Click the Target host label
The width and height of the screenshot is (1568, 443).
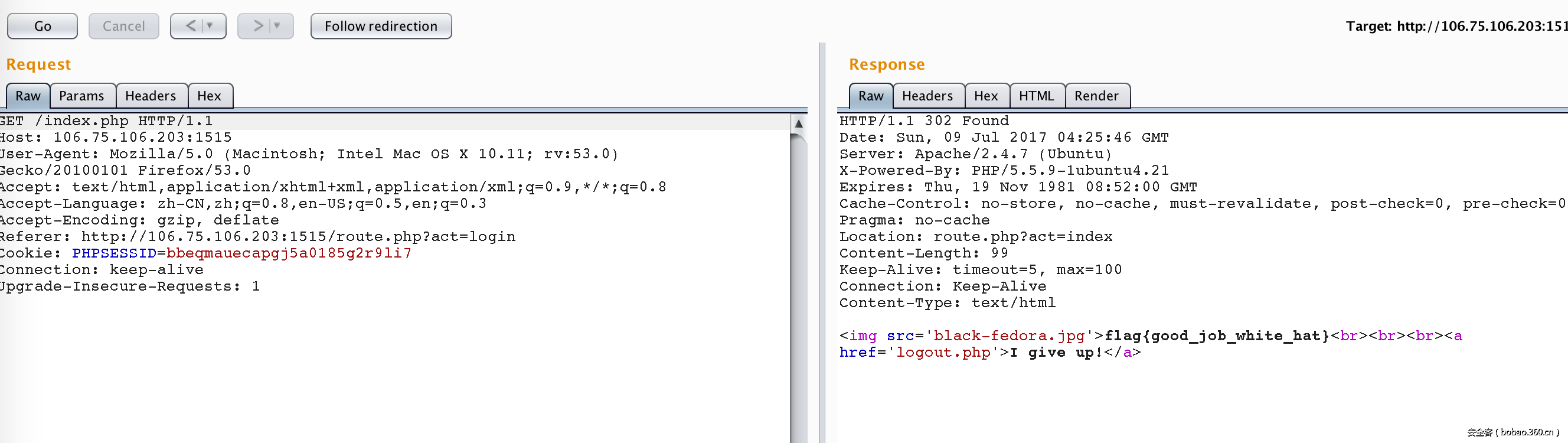coord(1456,26)
